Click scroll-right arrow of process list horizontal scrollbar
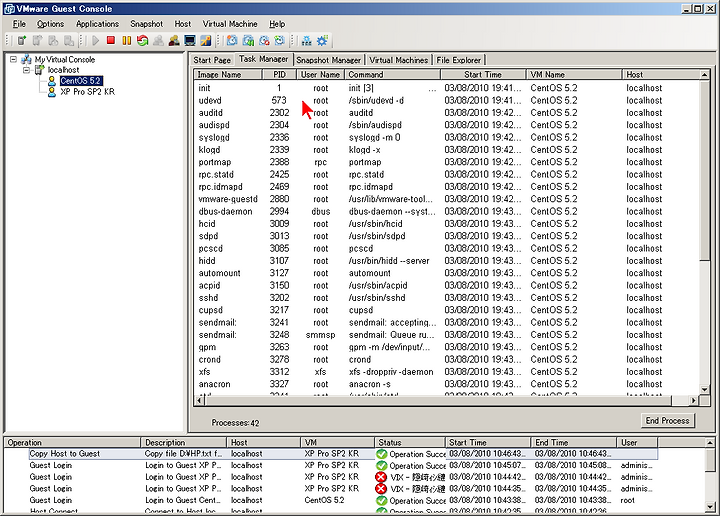Viewport: 720px width, 516px height. coord(693,400)
